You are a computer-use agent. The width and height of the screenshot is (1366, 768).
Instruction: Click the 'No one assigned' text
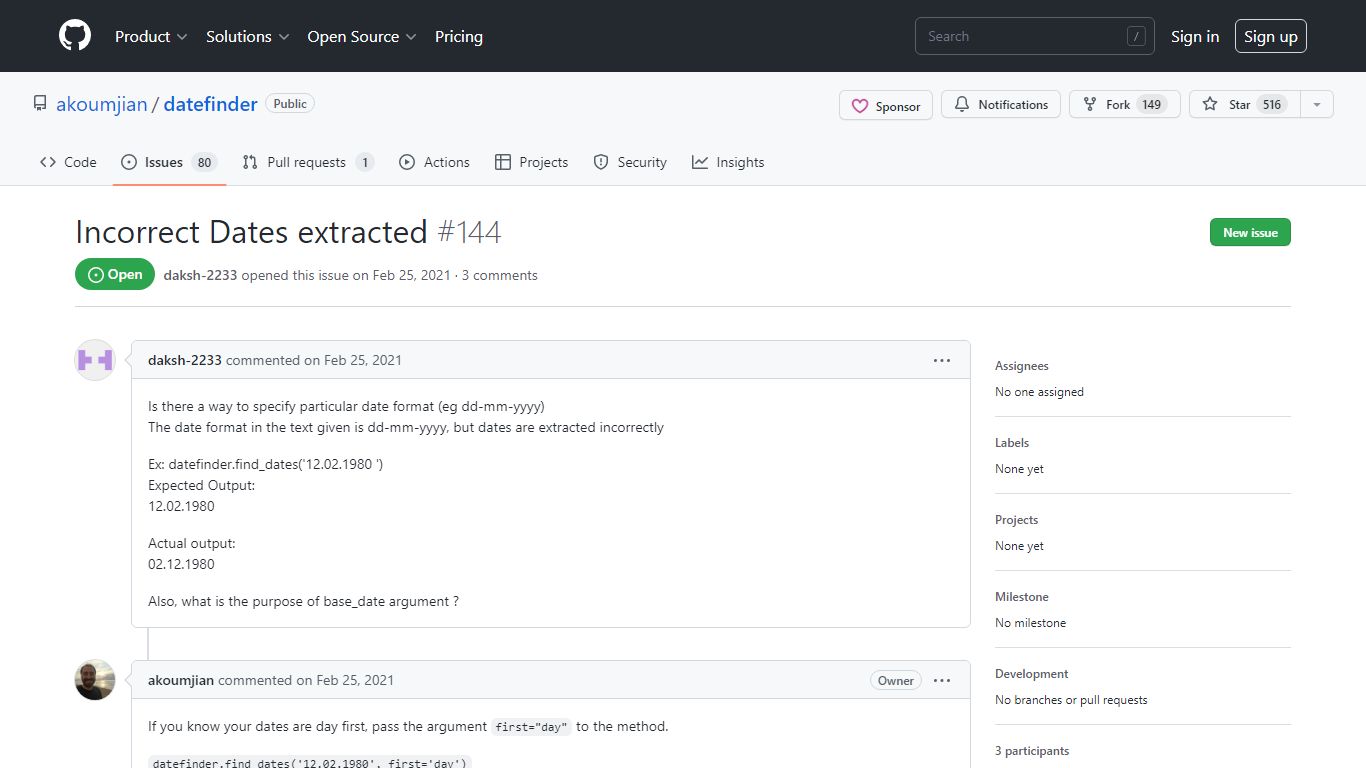coord(1039,392)
